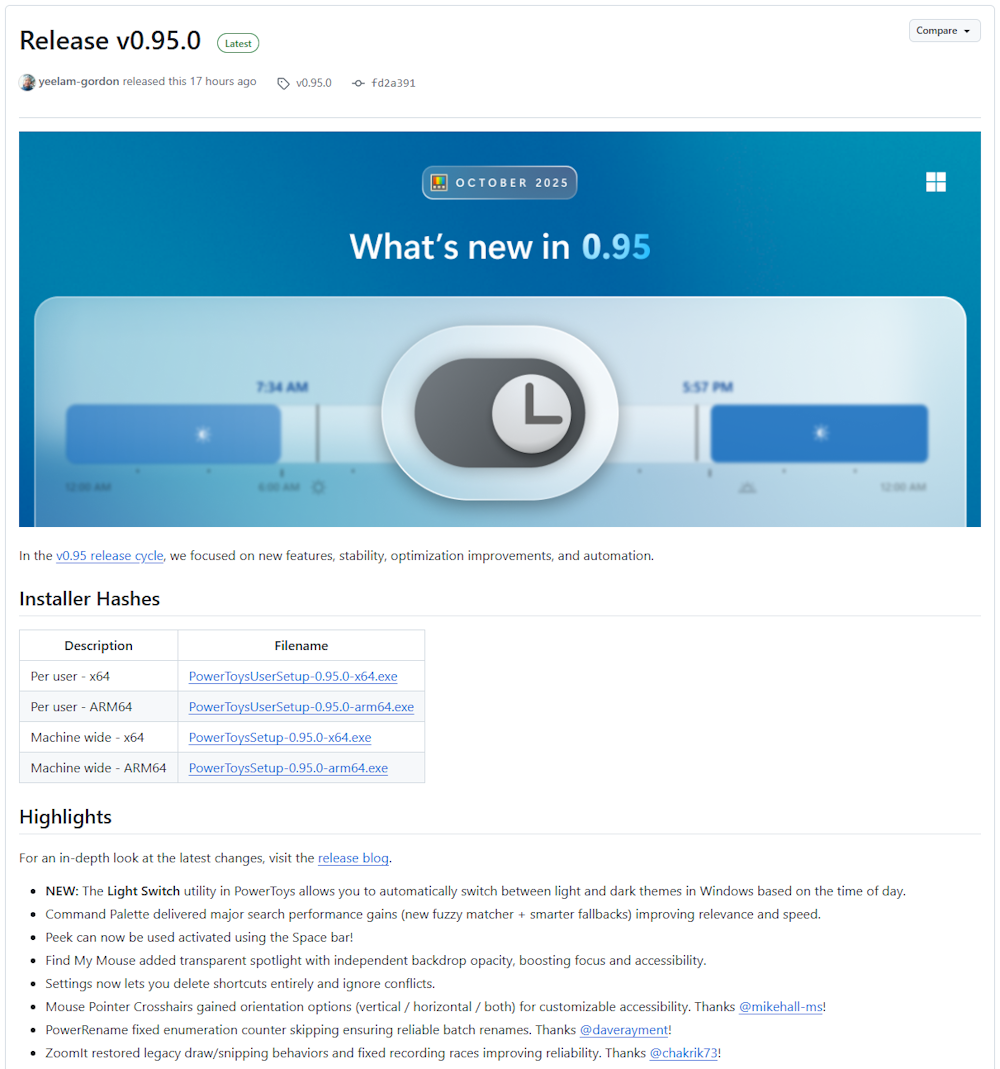
Task: Follow the v0.95 release cycle link
Action: 109,556
